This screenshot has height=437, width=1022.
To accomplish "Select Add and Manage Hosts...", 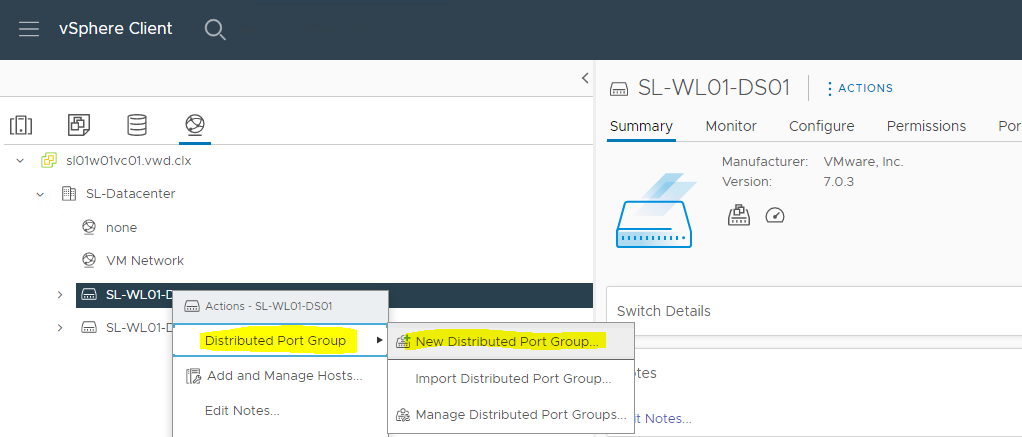I will [x=280, y=376].
